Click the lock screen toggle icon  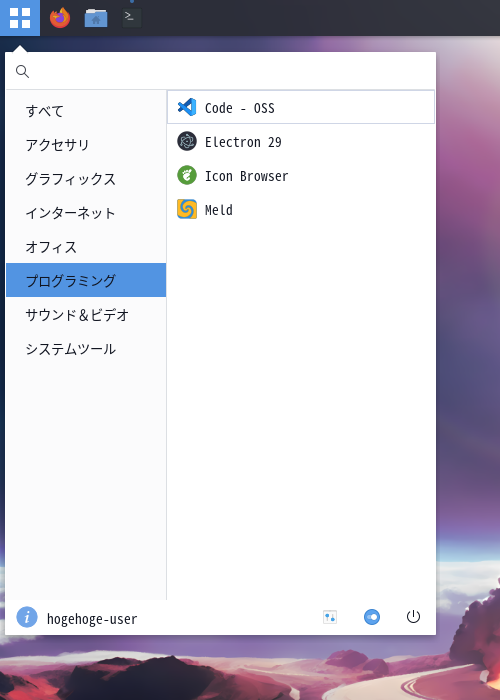coord(372,617)
